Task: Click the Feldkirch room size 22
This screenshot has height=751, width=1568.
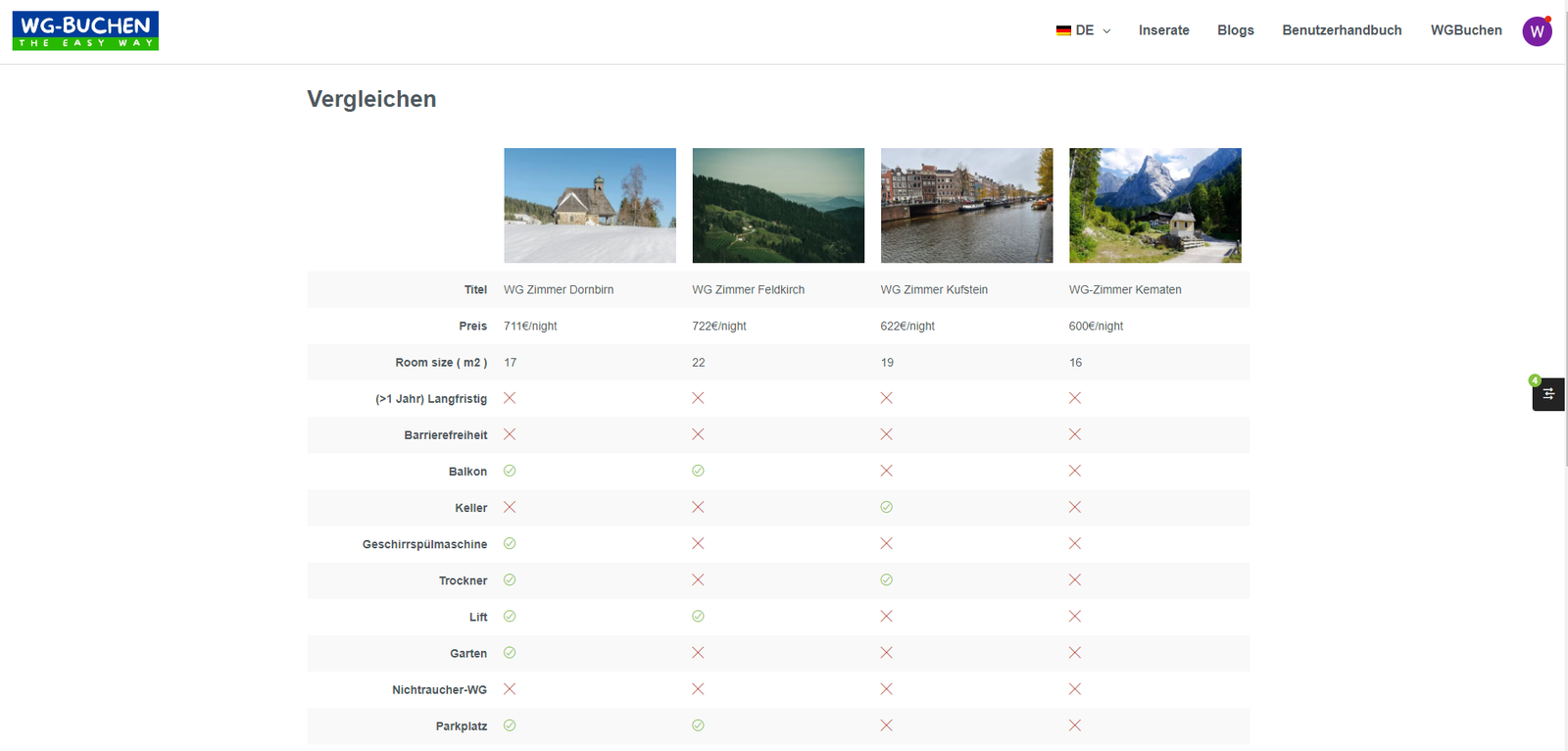Action: click(698, 363)
